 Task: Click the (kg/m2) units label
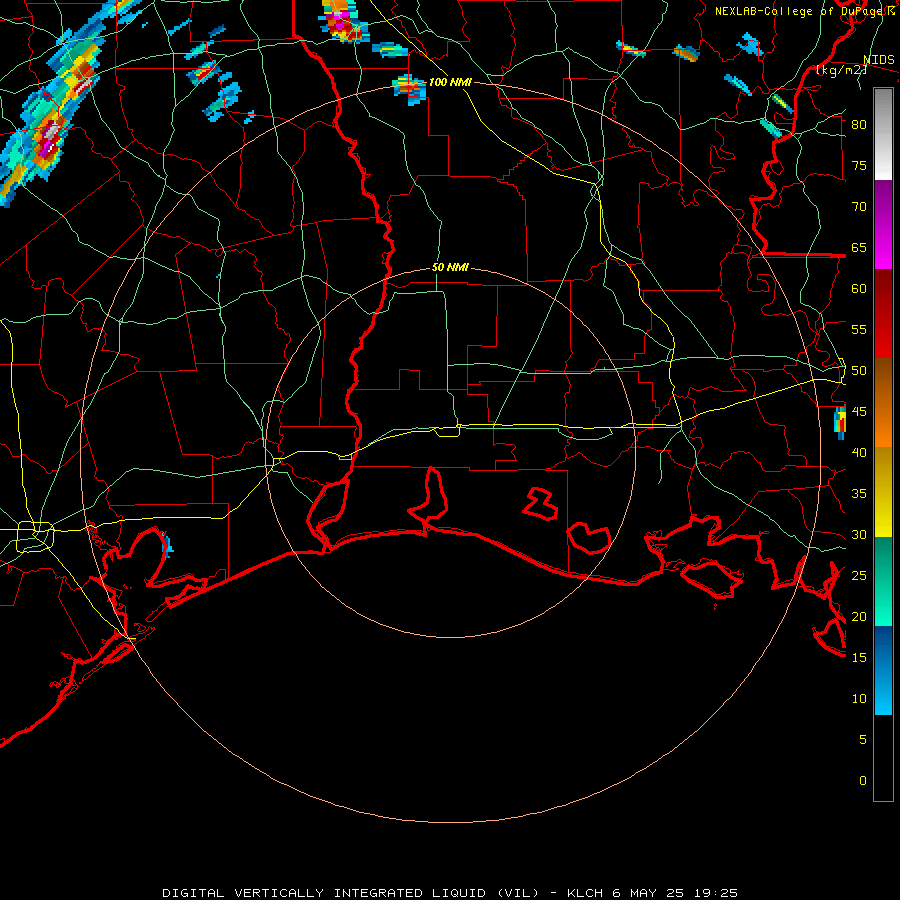(841, 70)
